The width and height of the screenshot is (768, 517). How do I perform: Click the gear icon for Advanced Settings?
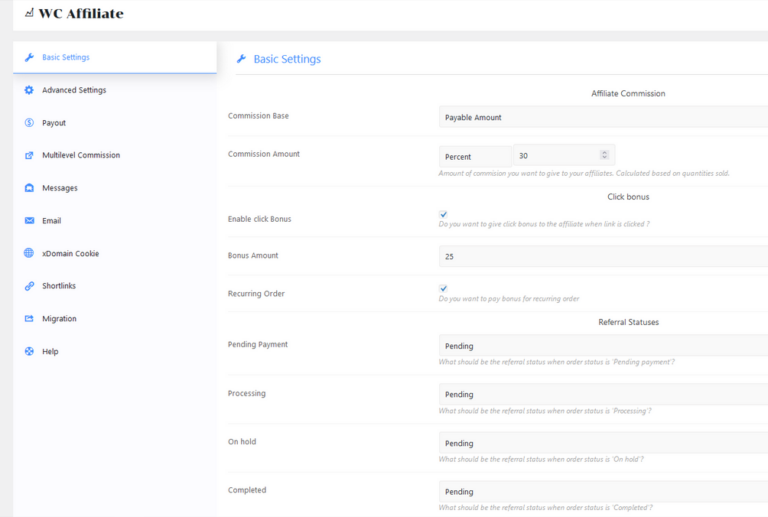tap(29, 90)
